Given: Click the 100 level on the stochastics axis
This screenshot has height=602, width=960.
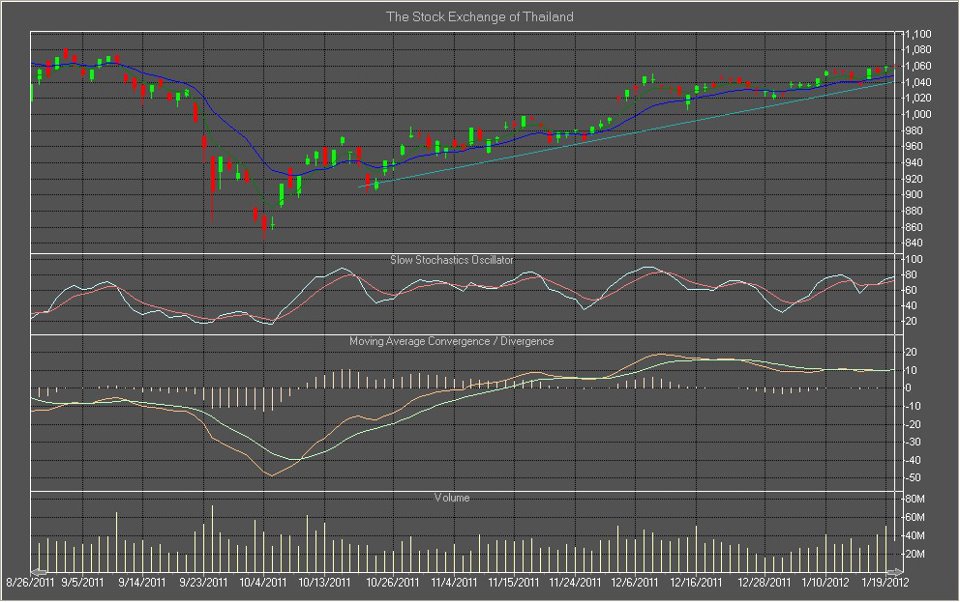Looking at the screenshot, I should 914,260.
